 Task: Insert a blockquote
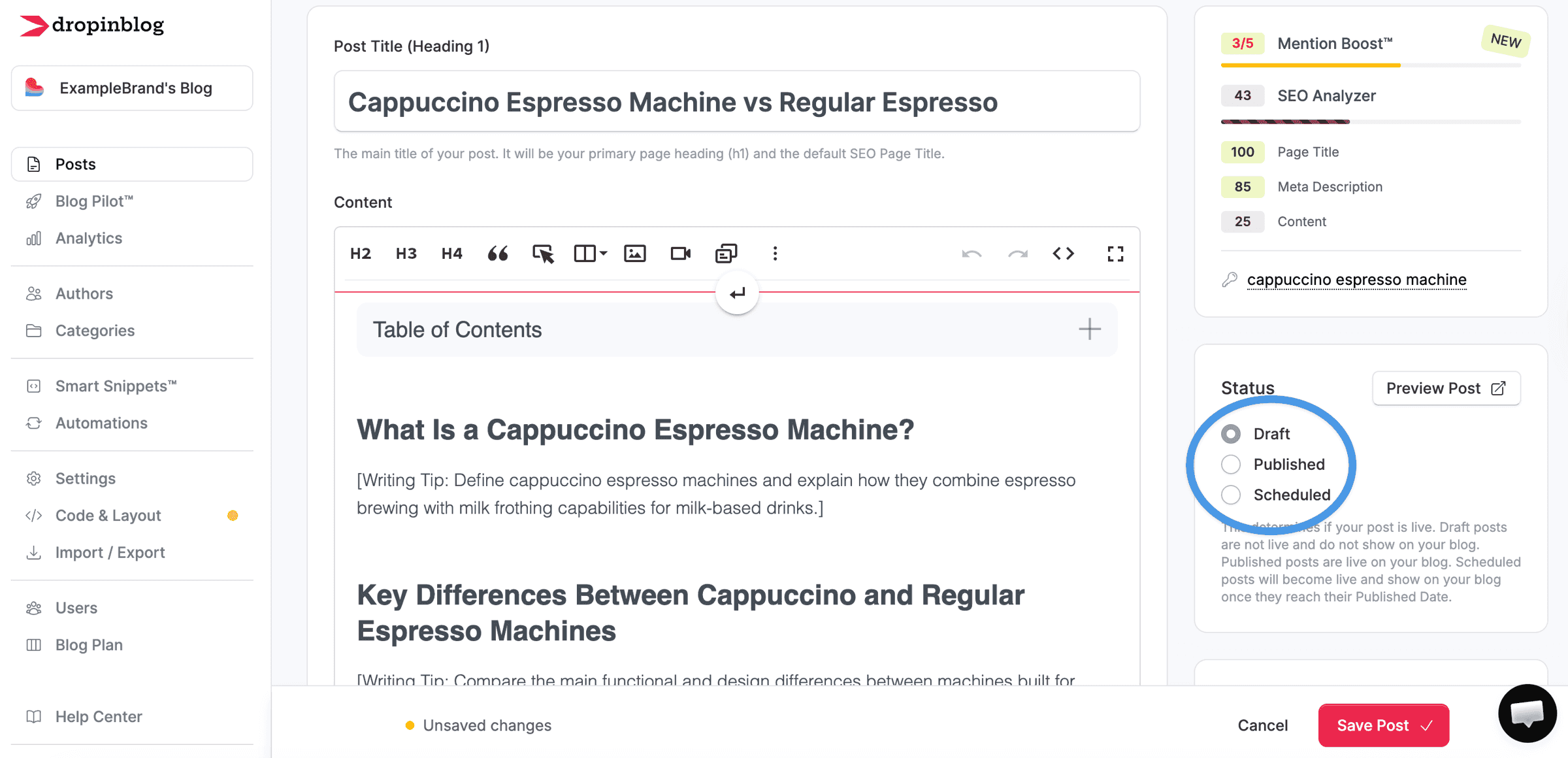(498, 254)
